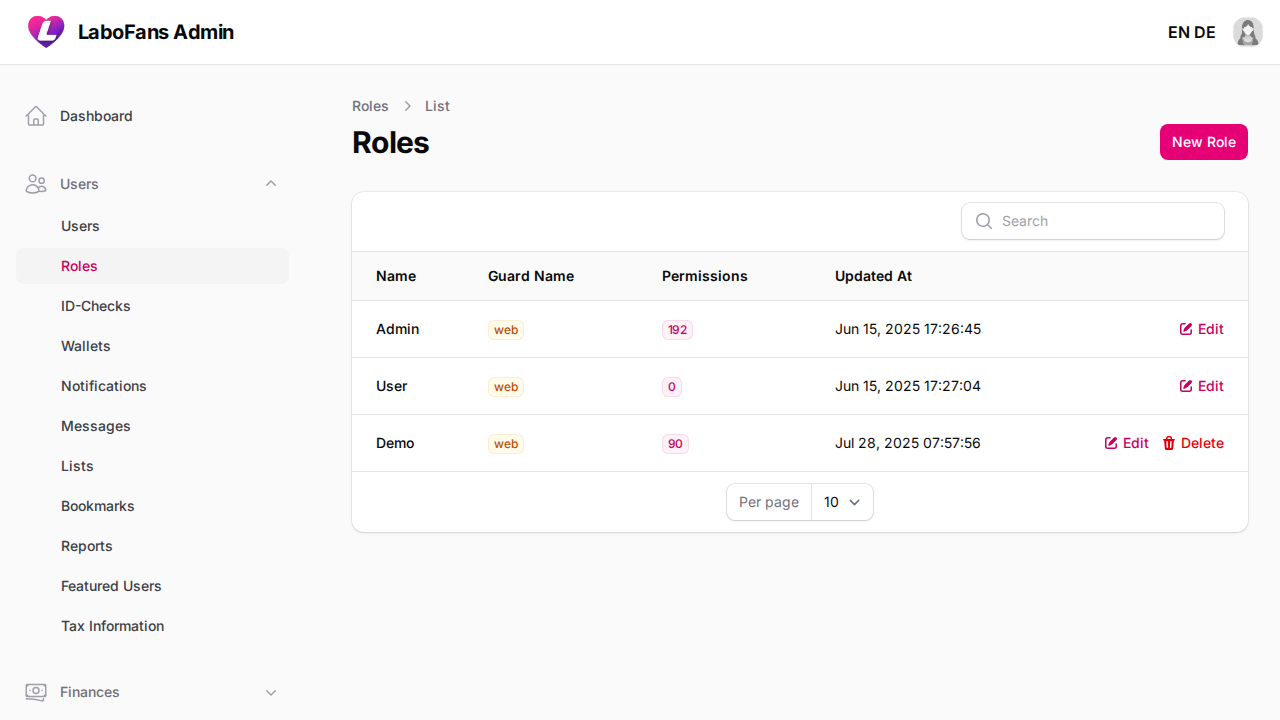The height and width of the screenshot is (720, 1280).
Task: Click the List breadcrumb
Action: (x=437, y=106)
